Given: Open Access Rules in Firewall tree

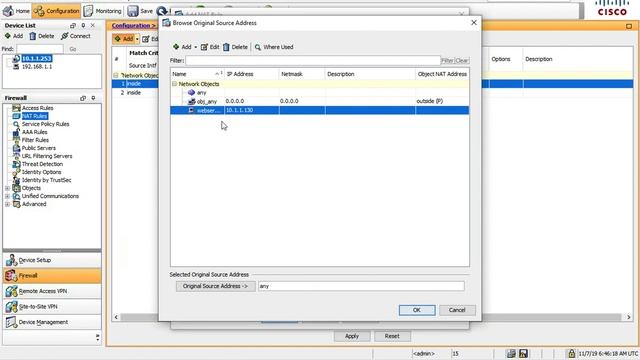Looking at the screenshot, I should (37, 108).
